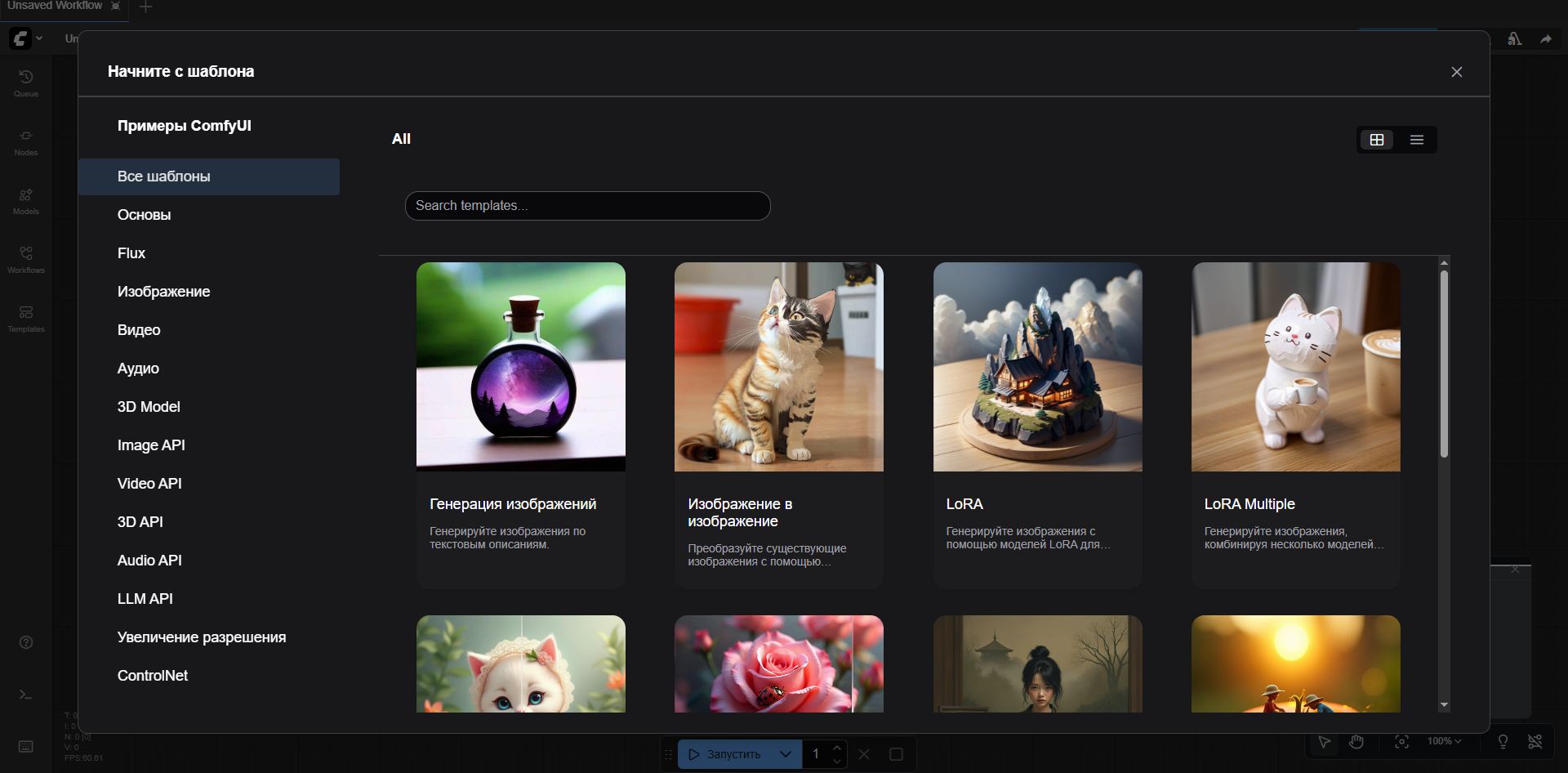Add a new workflow tab with plus icon
The height and width of the screenshot is (773, 1568).
coord(146,7)
